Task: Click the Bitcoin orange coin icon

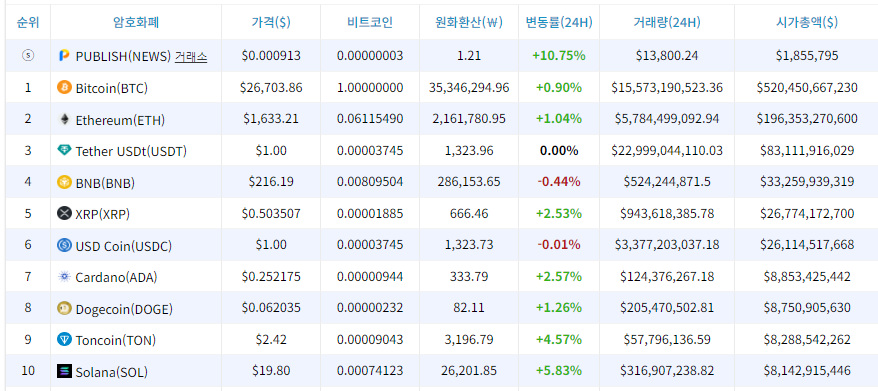Action: point(64,87)
